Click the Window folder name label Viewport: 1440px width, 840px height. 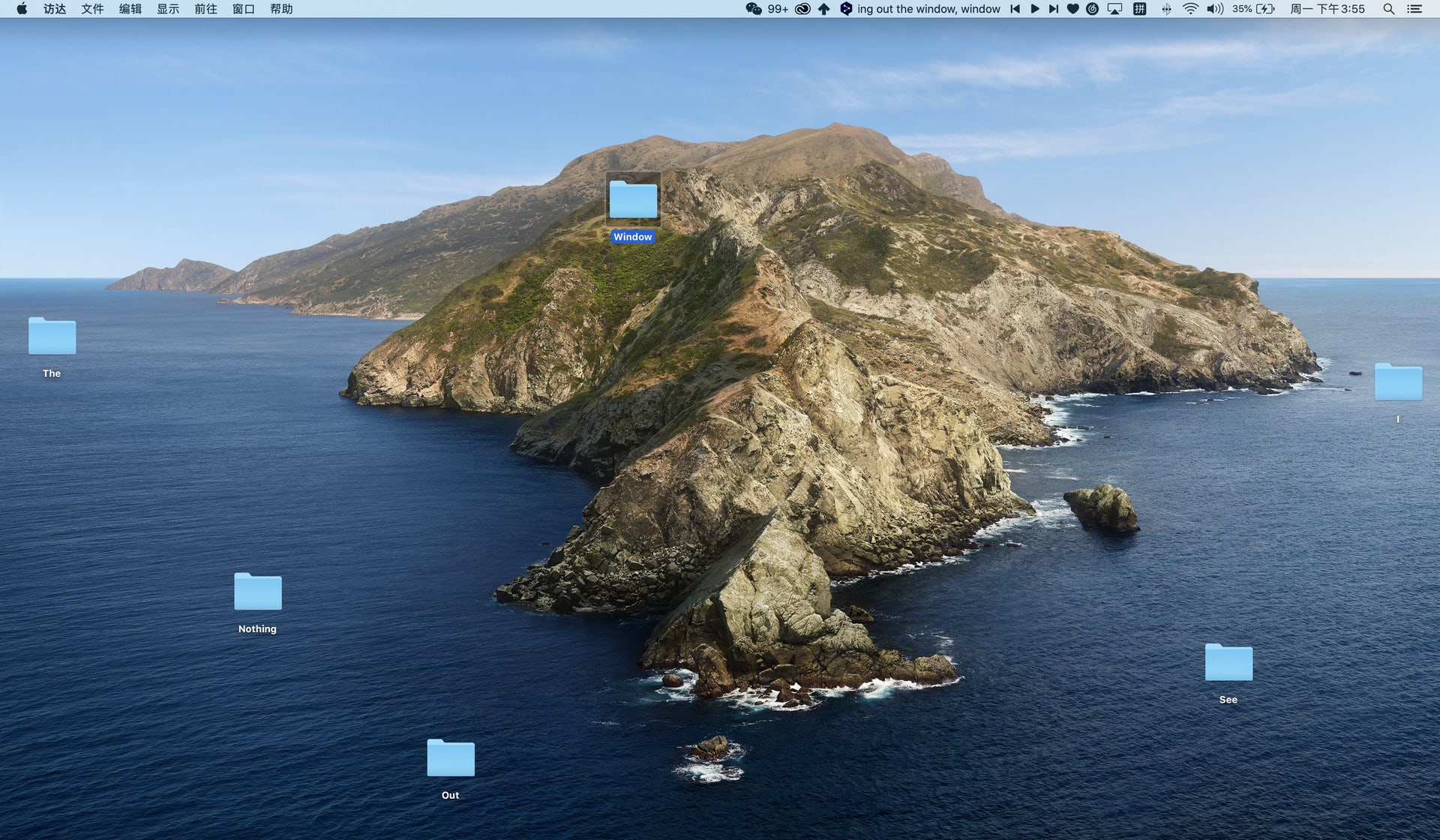(x=633, y=237)
